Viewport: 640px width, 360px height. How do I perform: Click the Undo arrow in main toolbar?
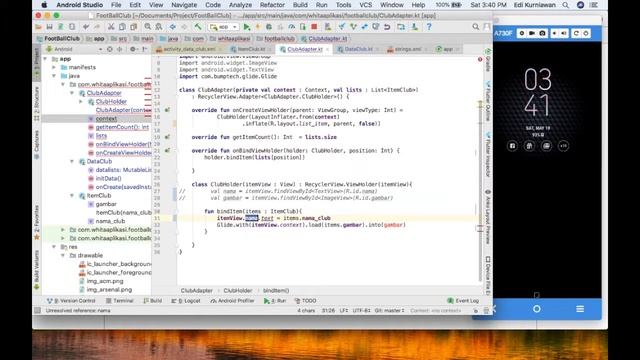86,27
